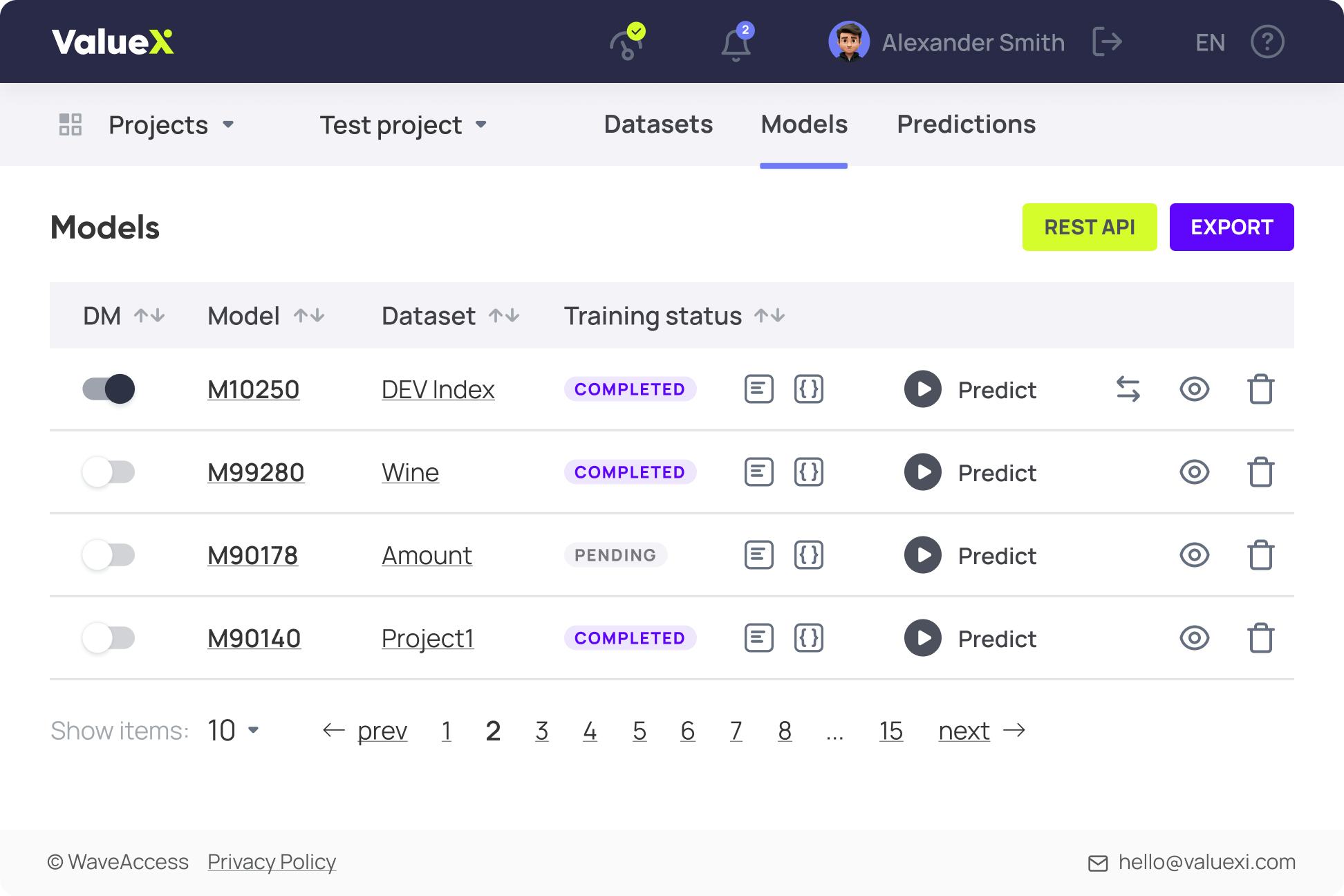The image size is (1344, 896).
Task: Disable the DM toggle on M10250
Action: point(109,389)
